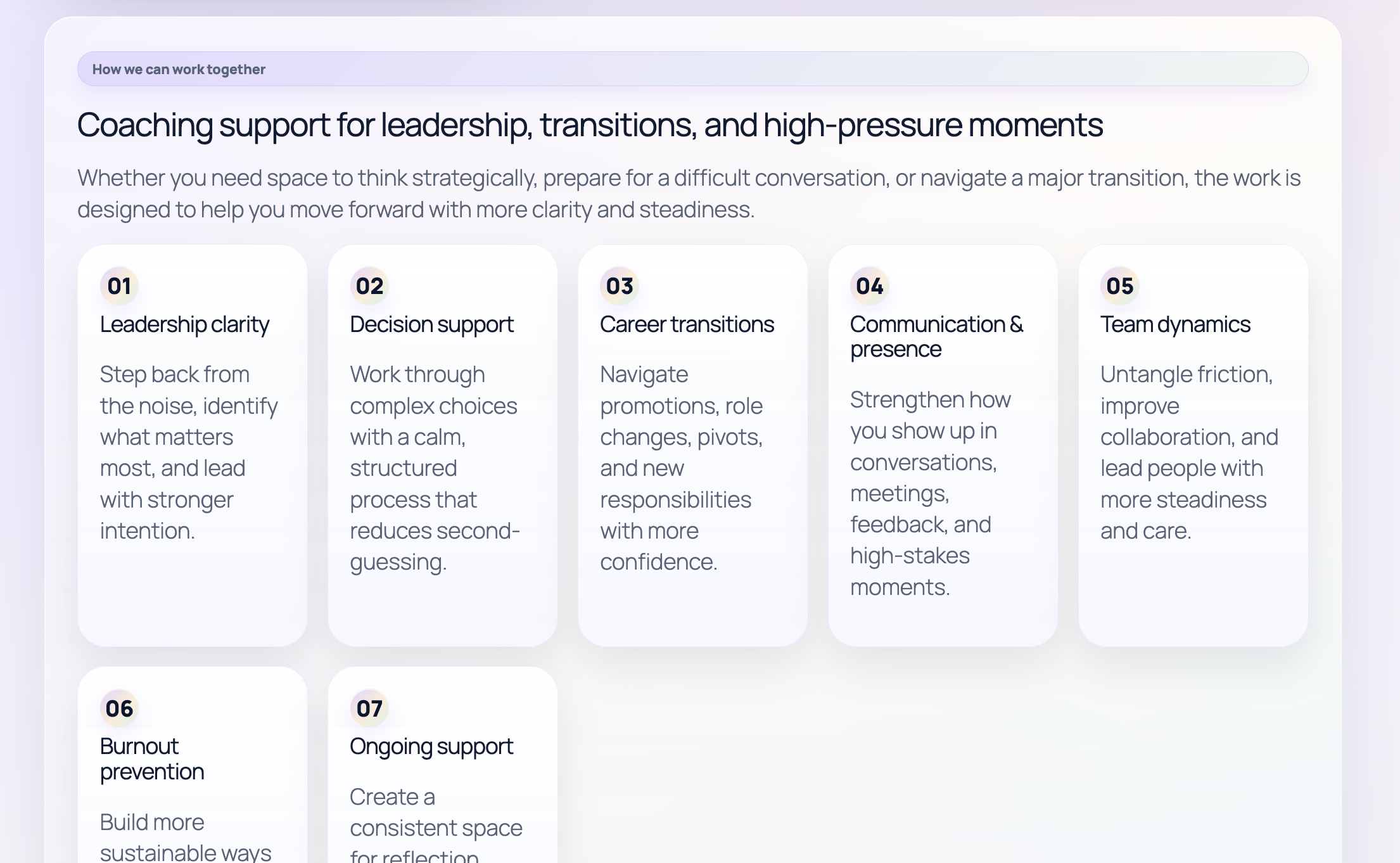The width and height of the screenshot is (1400, 863).
Task: Click the 06 number badge
Action: [x=119, y=708]
